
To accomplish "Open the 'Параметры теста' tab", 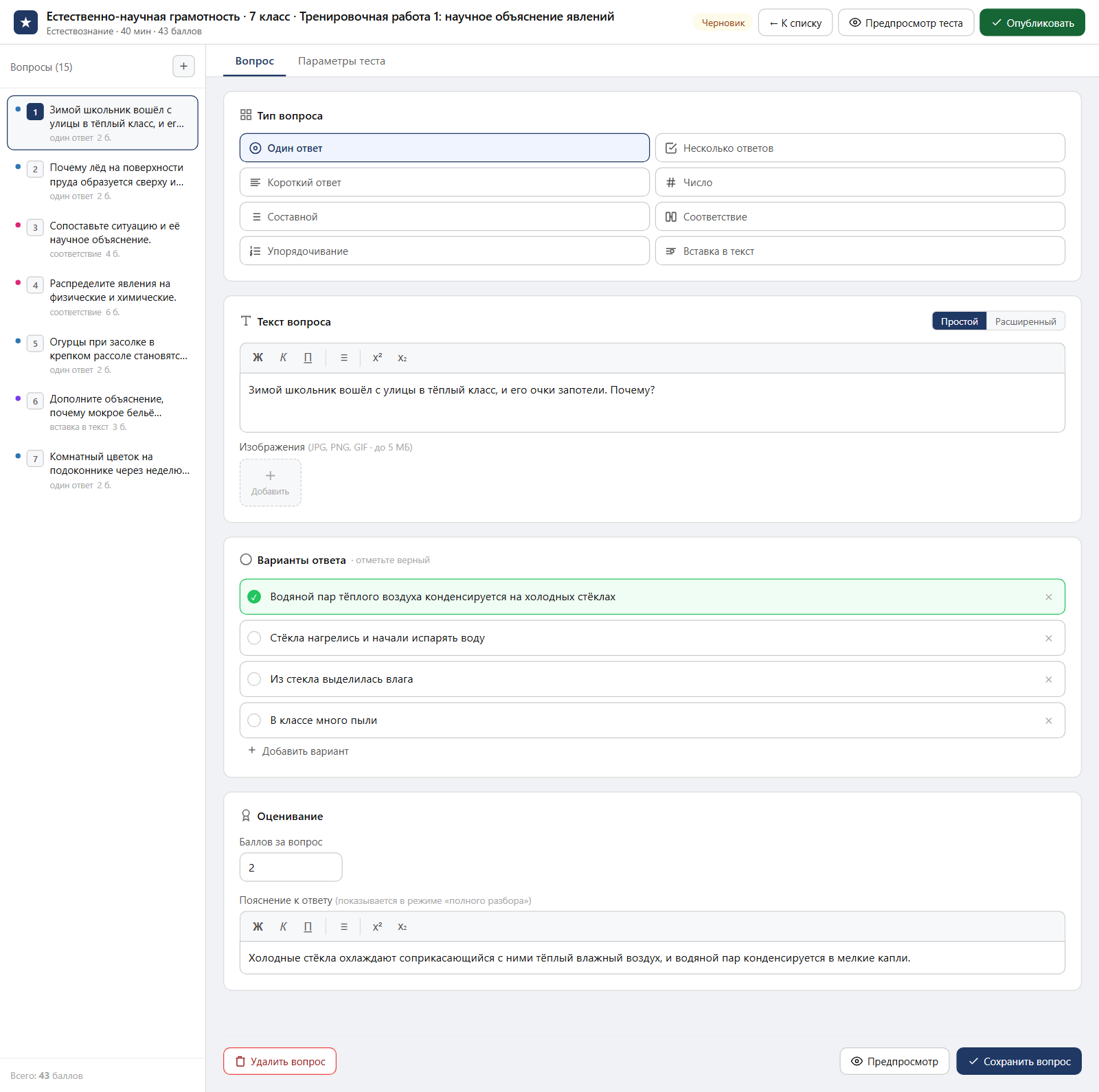I will point(341,61).
